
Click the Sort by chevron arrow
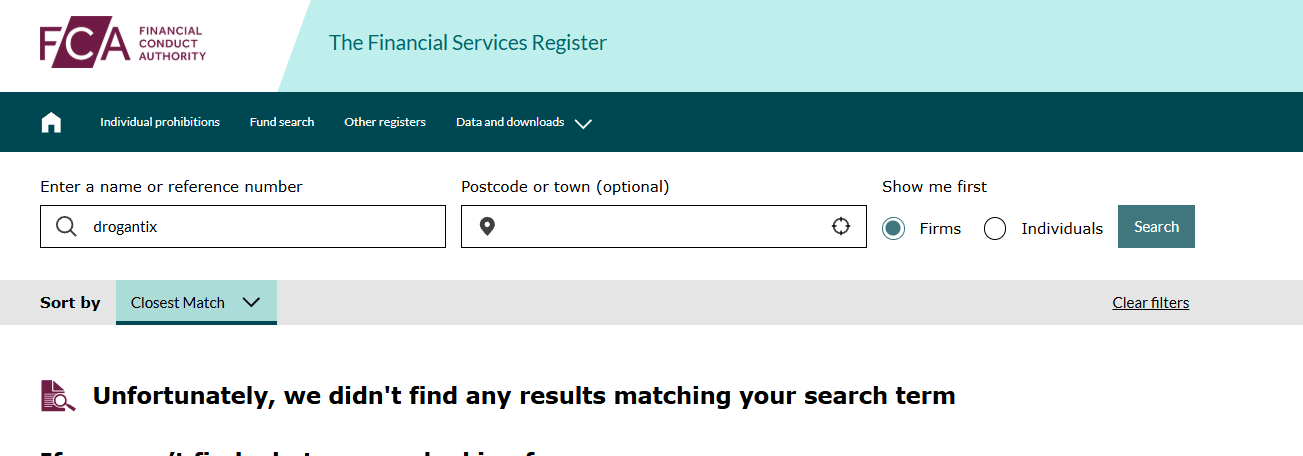(251, 302)
